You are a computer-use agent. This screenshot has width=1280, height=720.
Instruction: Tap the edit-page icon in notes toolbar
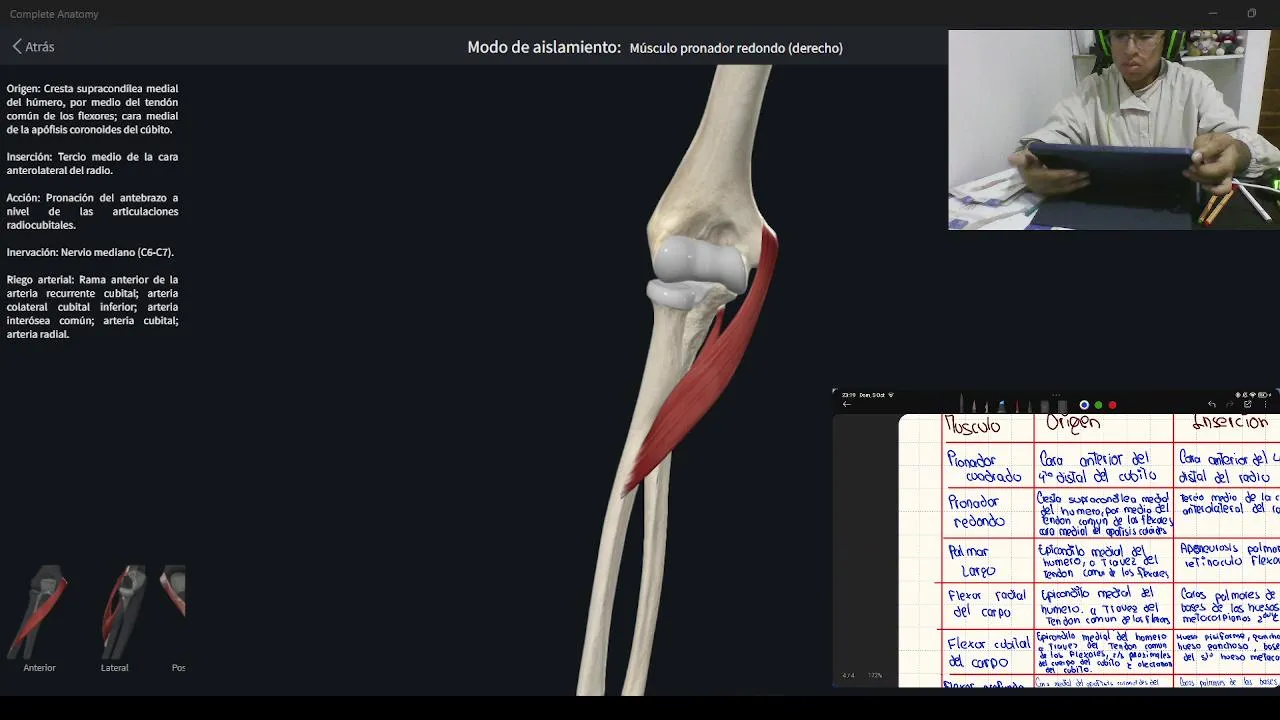tap(1248, 404)
